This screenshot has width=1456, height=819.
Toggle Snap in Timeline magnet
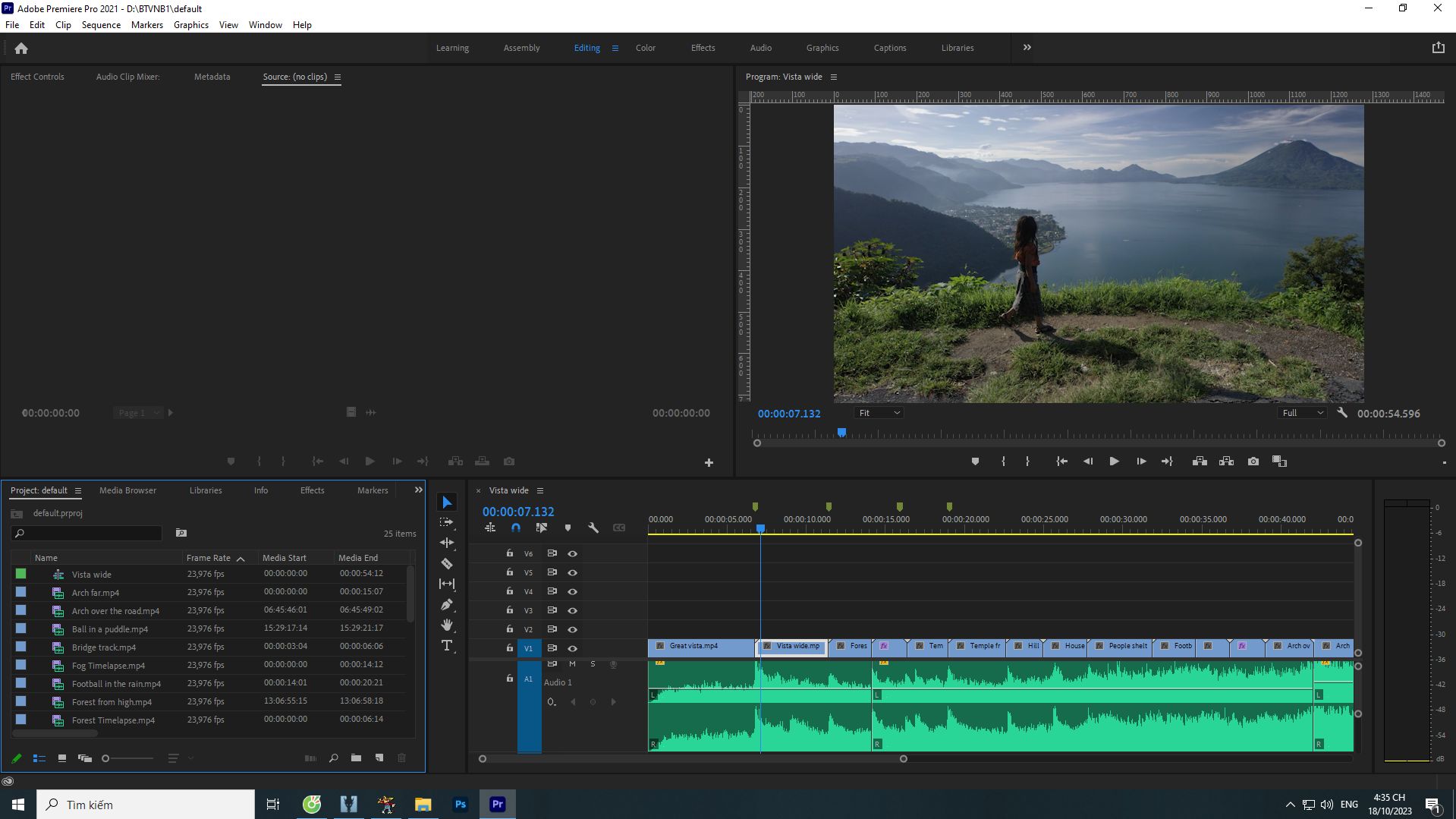tap(516, 528)
